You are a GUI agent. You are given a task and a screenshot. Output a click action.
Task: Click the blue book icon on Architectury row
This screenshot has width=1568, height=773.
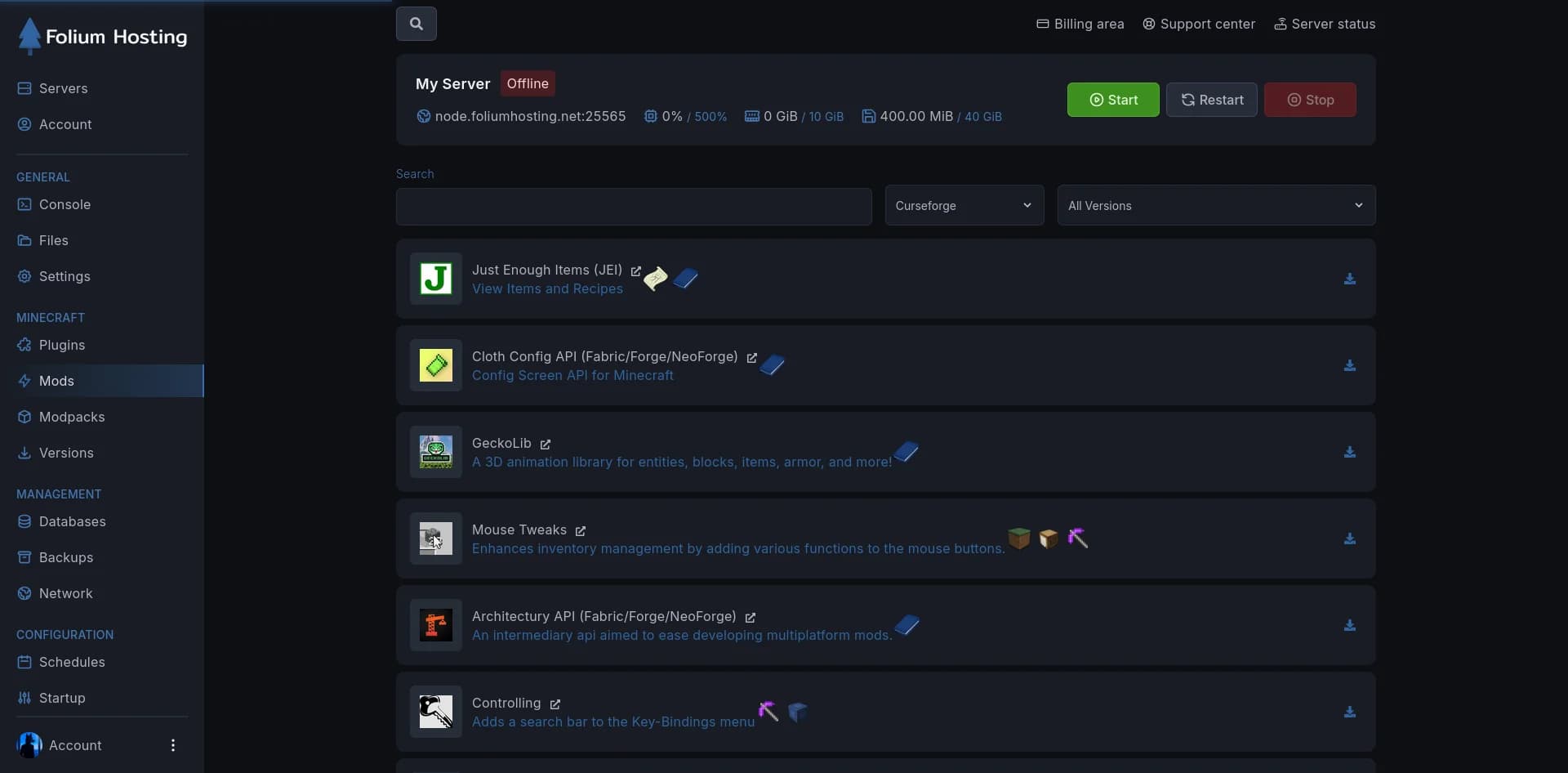tap(906, 625)
